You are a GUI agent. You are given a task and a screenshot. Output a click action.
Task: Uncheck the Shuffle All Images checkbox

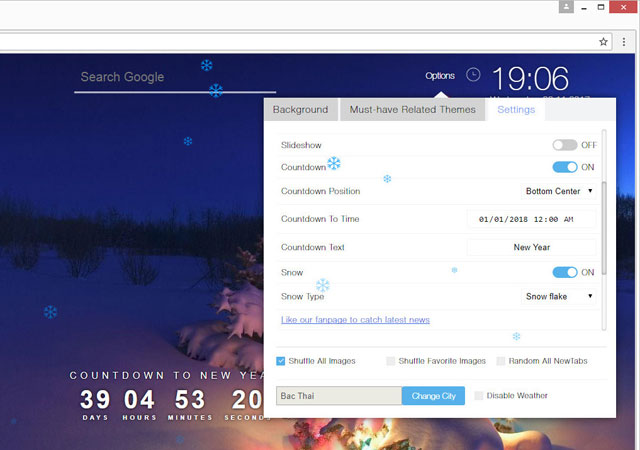pos(281,361)
